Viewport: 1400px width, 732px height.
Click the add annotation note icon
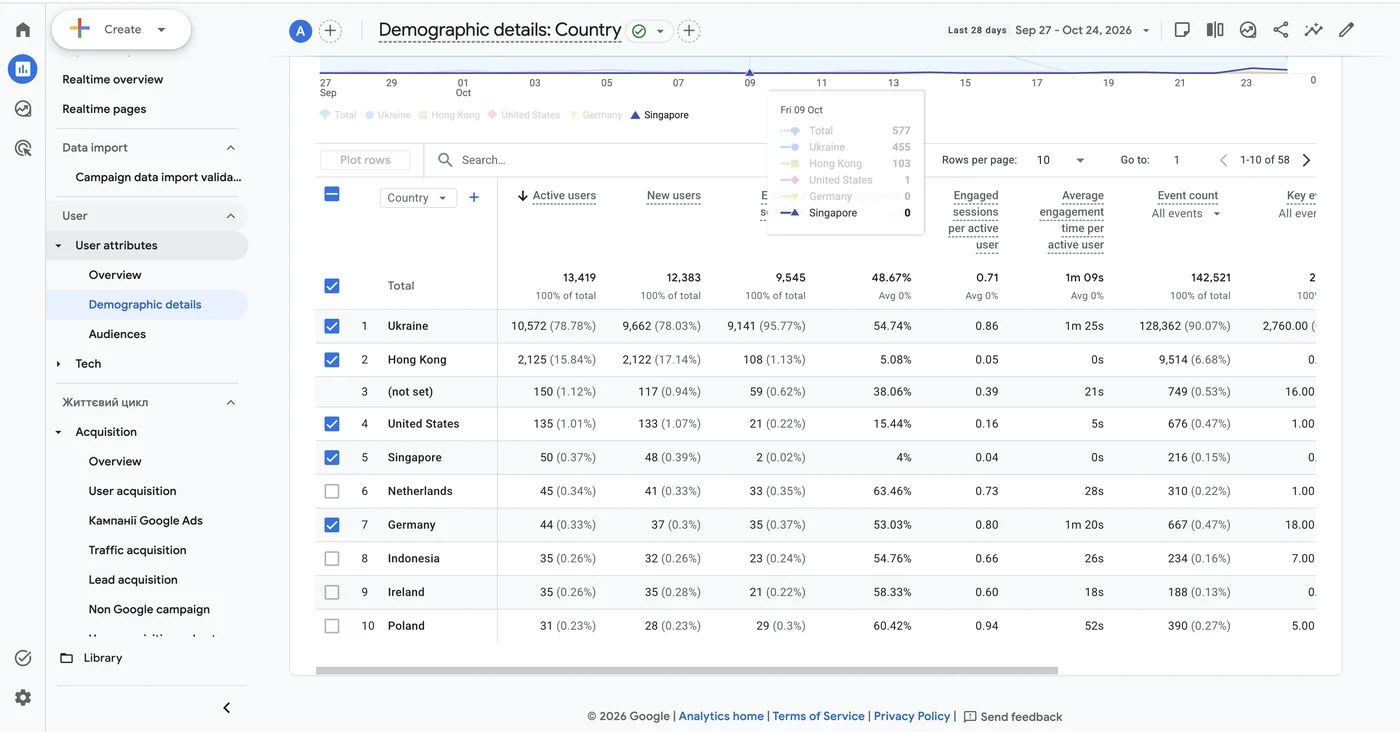click(x=1182, y=30)
